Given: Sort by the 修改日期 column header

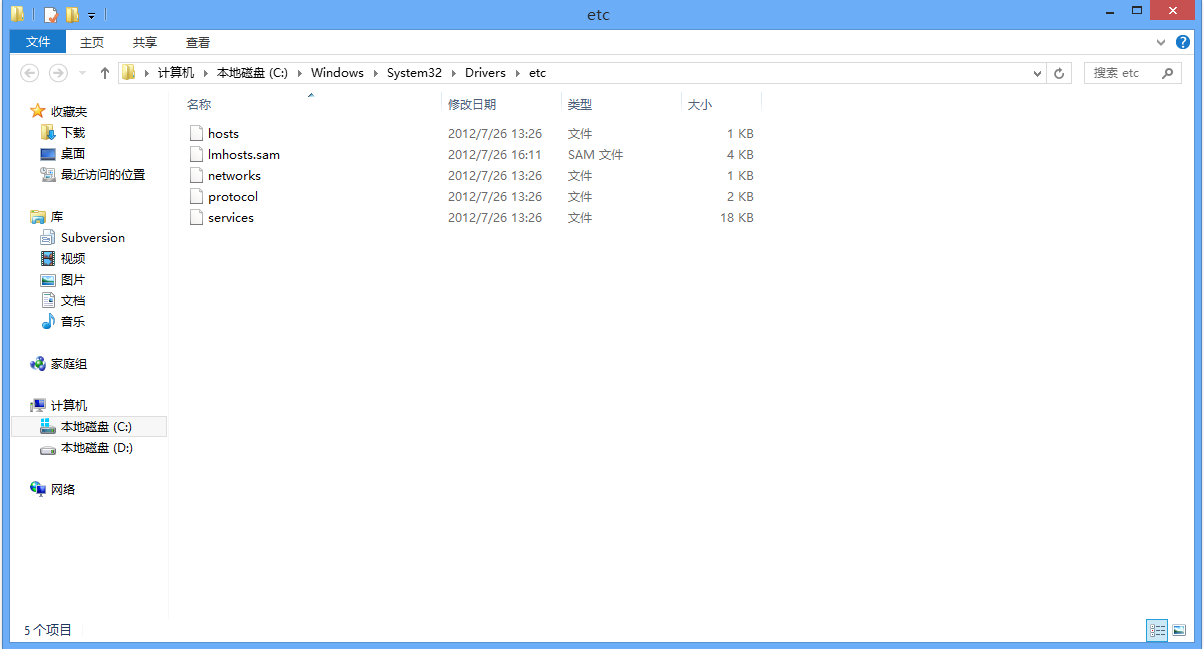Looking at the screenshot, I should (472, 104).
